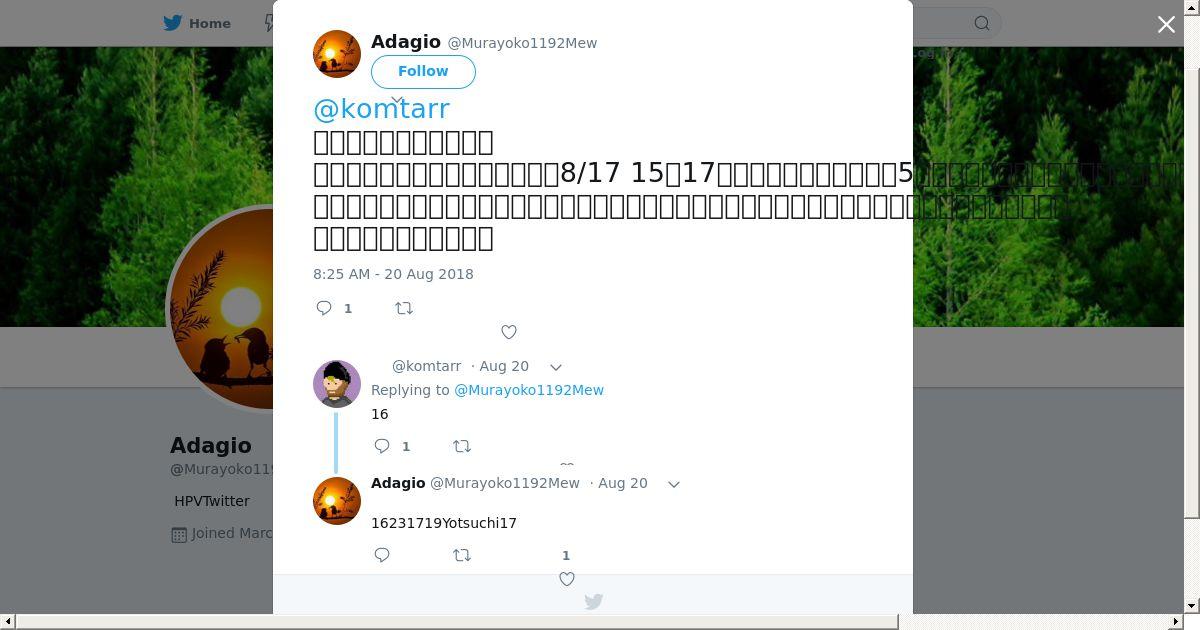Screen dimensions: 1200x630
Task: Expand the chevron under Follow button
Action: click(397, 100)
